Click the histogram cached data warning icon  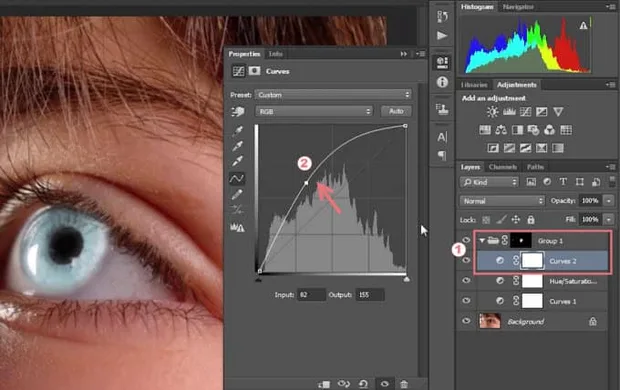[x=583, y=26]
